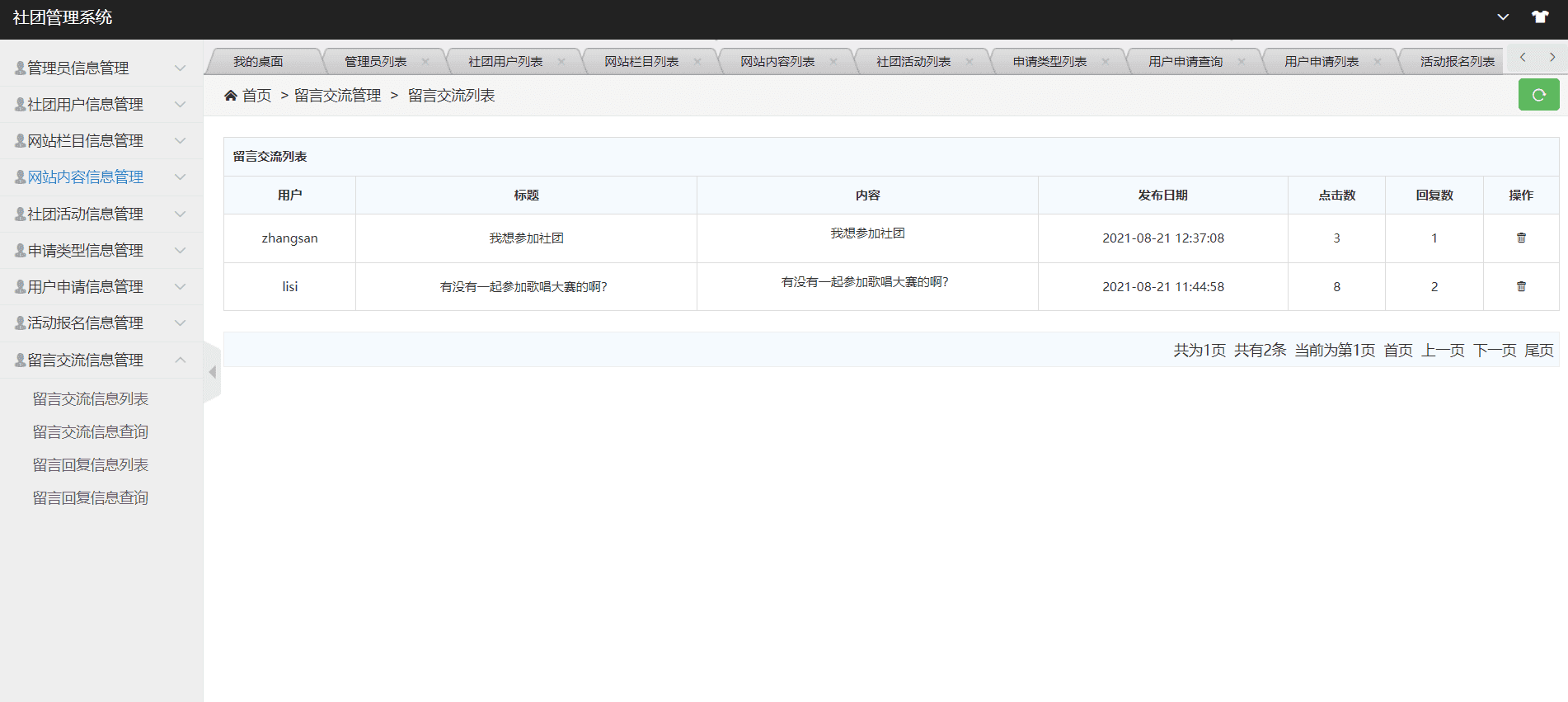Click the 发布日期 column header
Screen dimensions: 1568x702
(x=1163, y=196)
